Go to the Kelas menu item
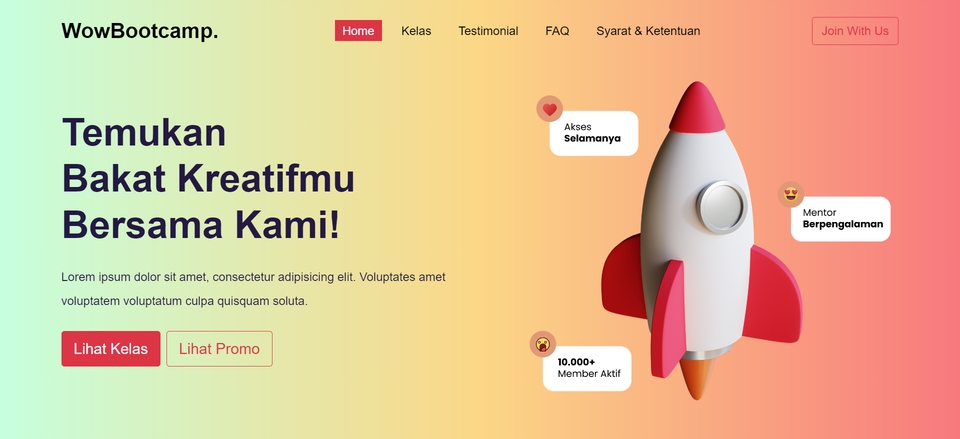 pyautogui.click(x=416, y=31)
